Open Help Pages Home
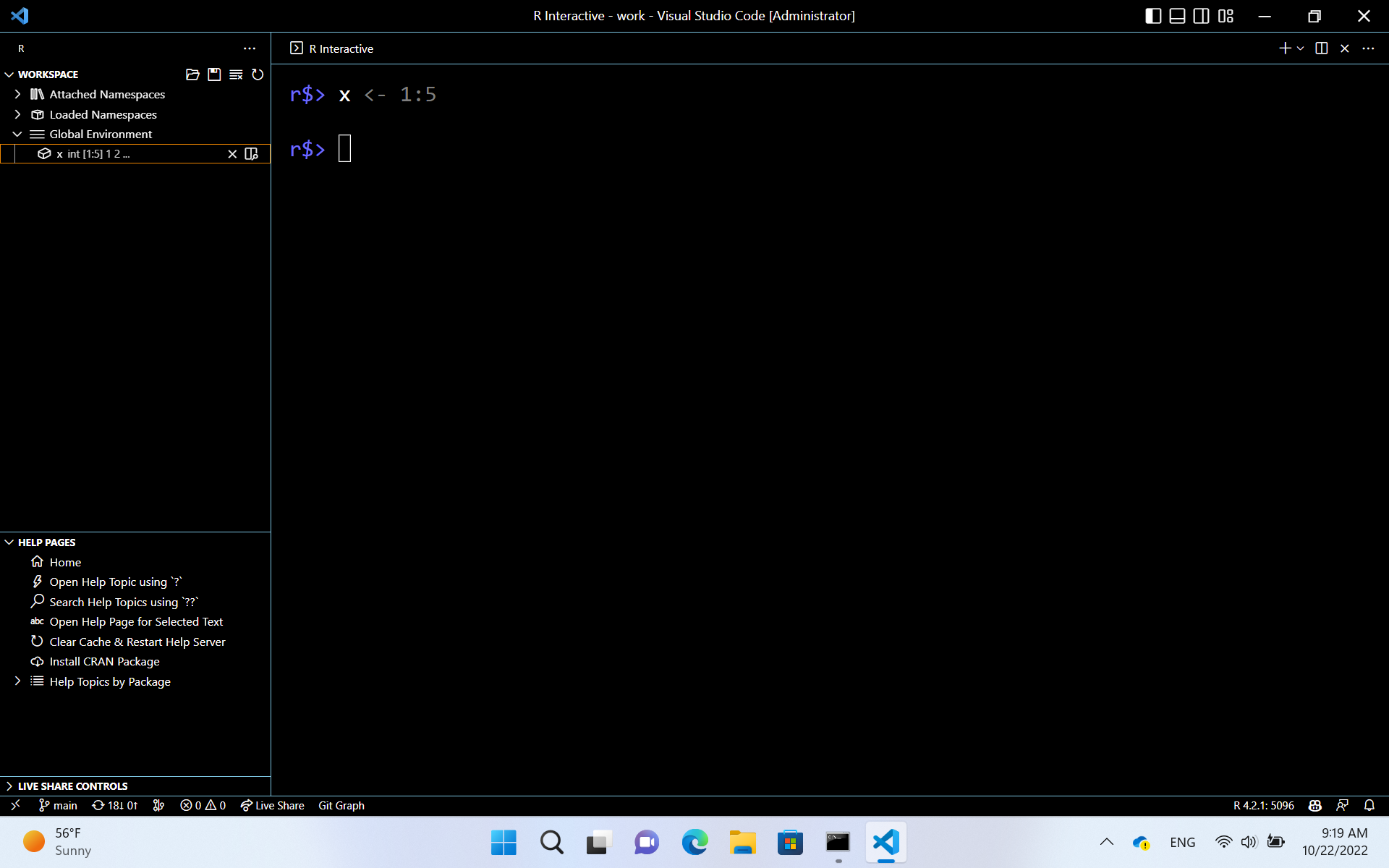1389x868 pixels. pyautogui.click(x=64, y=562)
